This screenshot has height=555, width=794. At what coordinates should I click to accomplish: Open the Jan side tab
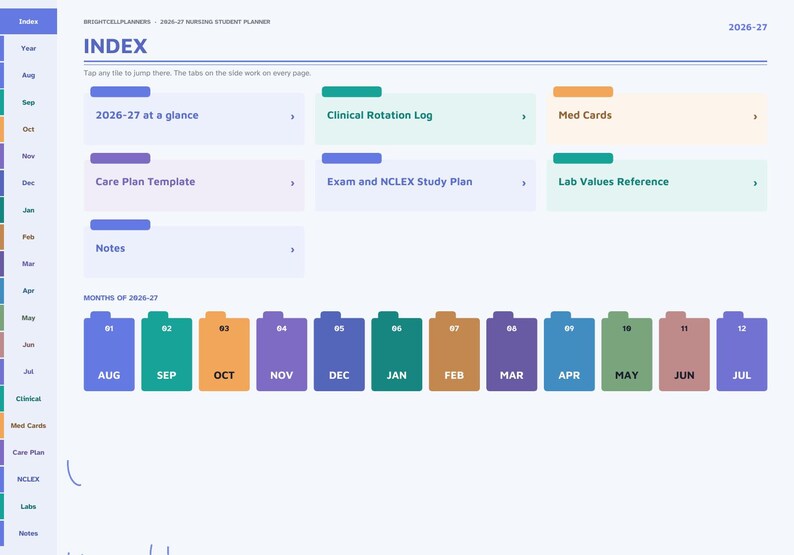(x=28, y=210)
